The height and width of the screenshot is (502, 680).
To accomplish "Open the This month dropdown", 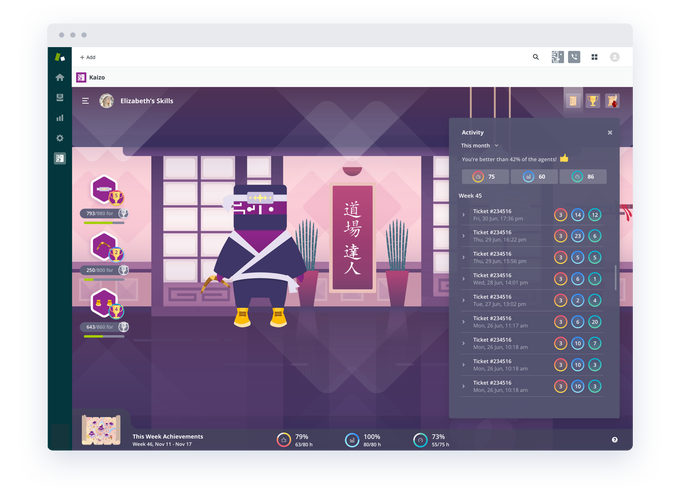I will 480,145.
